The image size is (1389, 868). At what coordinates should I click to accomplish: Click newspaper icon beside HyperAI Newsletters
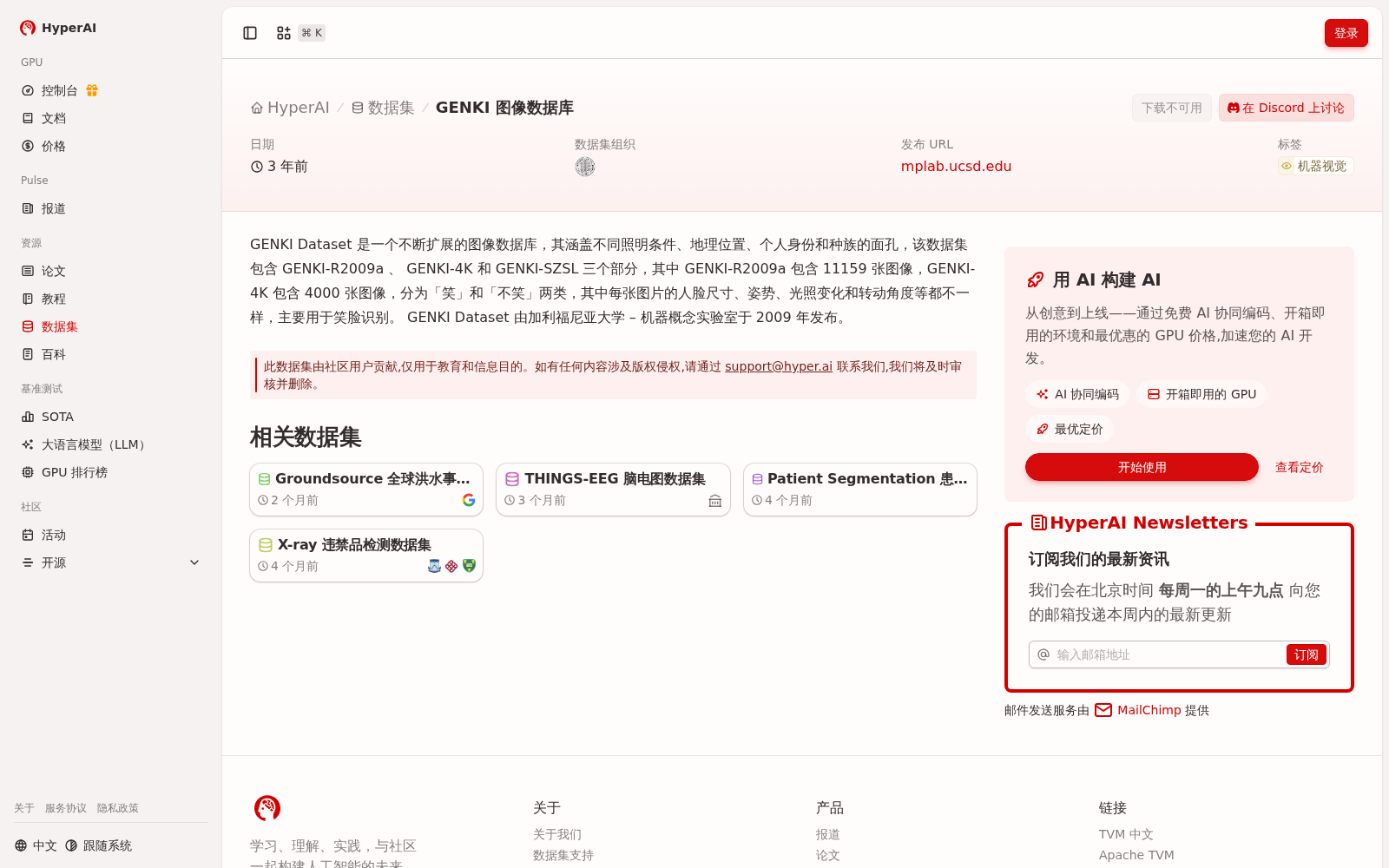pos(1038,523)
